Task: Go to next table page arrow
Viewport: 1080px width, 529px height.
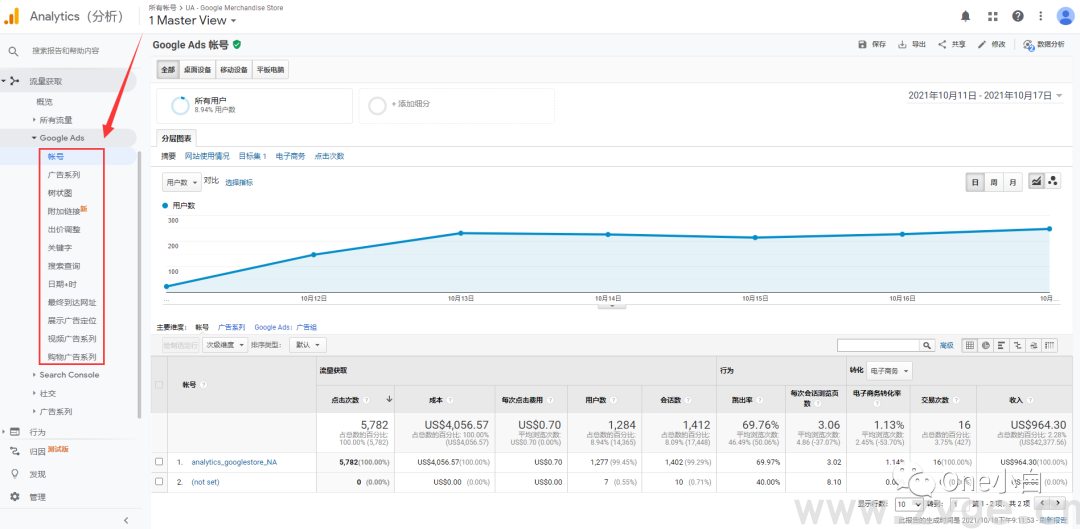Action: pyautogui.click(x=1059, y=504)
